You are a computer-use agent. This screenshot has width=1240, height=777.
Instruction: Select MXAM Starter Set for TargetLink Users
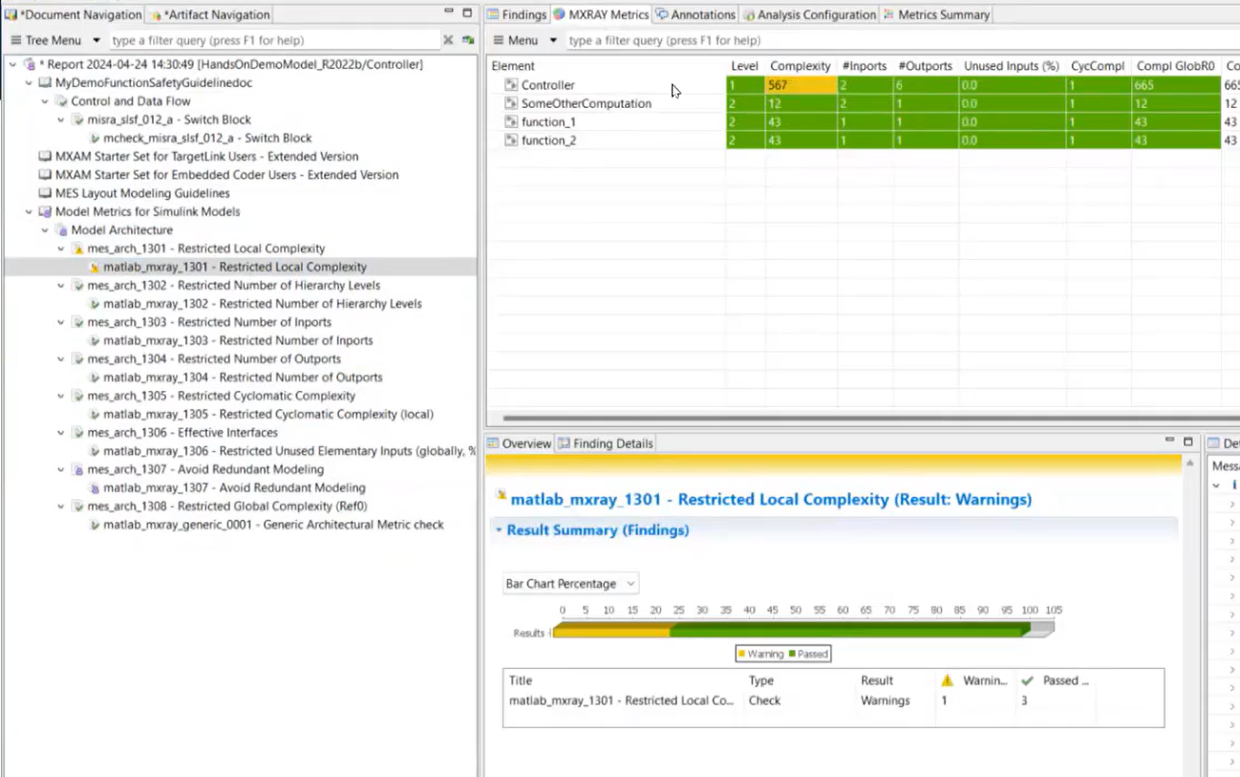pyautogui.click(x=207, y=157)
